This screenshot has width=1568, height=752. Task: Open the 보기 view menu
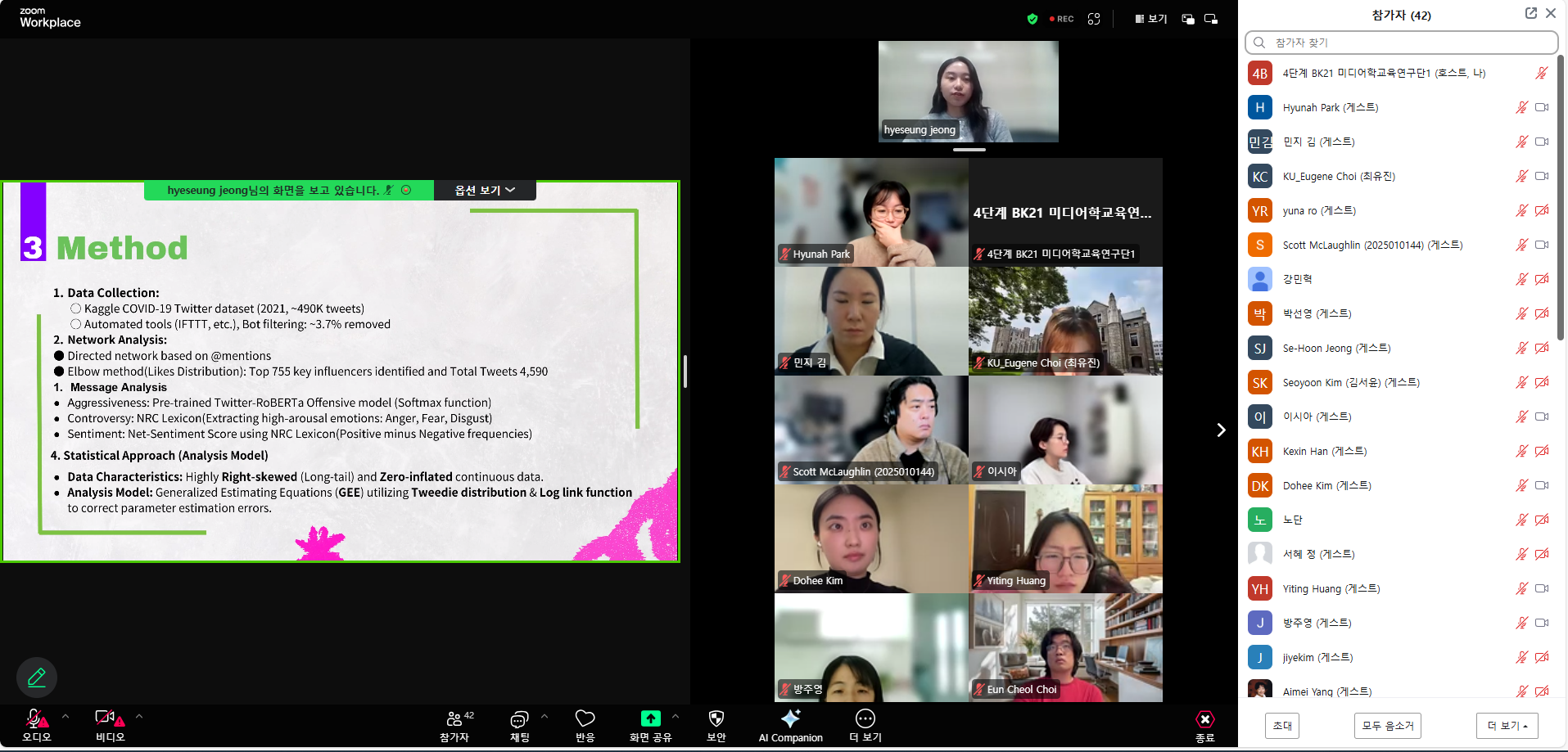1151,19
